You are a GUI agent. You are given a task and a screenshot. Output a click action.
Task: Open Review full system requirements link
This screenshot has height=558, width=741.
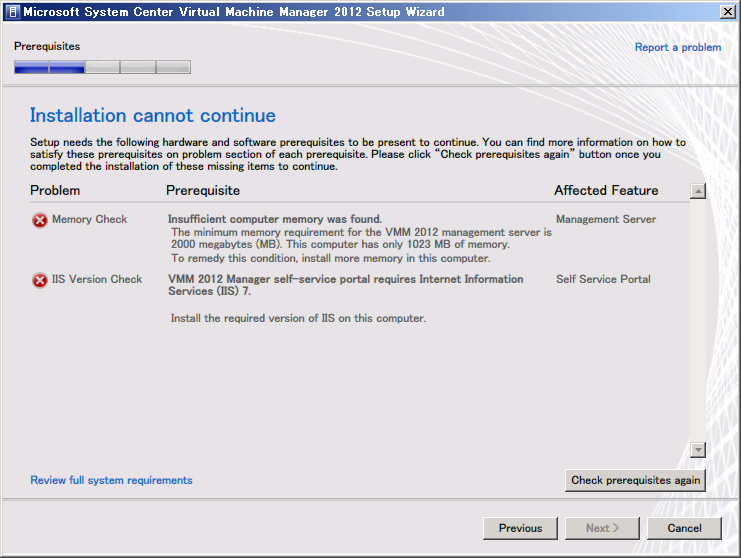(112, 480)
